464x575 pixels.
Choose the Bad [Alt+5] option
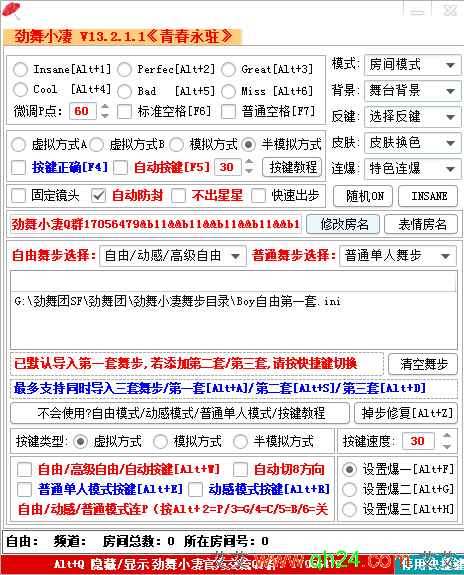pyautogui.click(x=125, y=91)
